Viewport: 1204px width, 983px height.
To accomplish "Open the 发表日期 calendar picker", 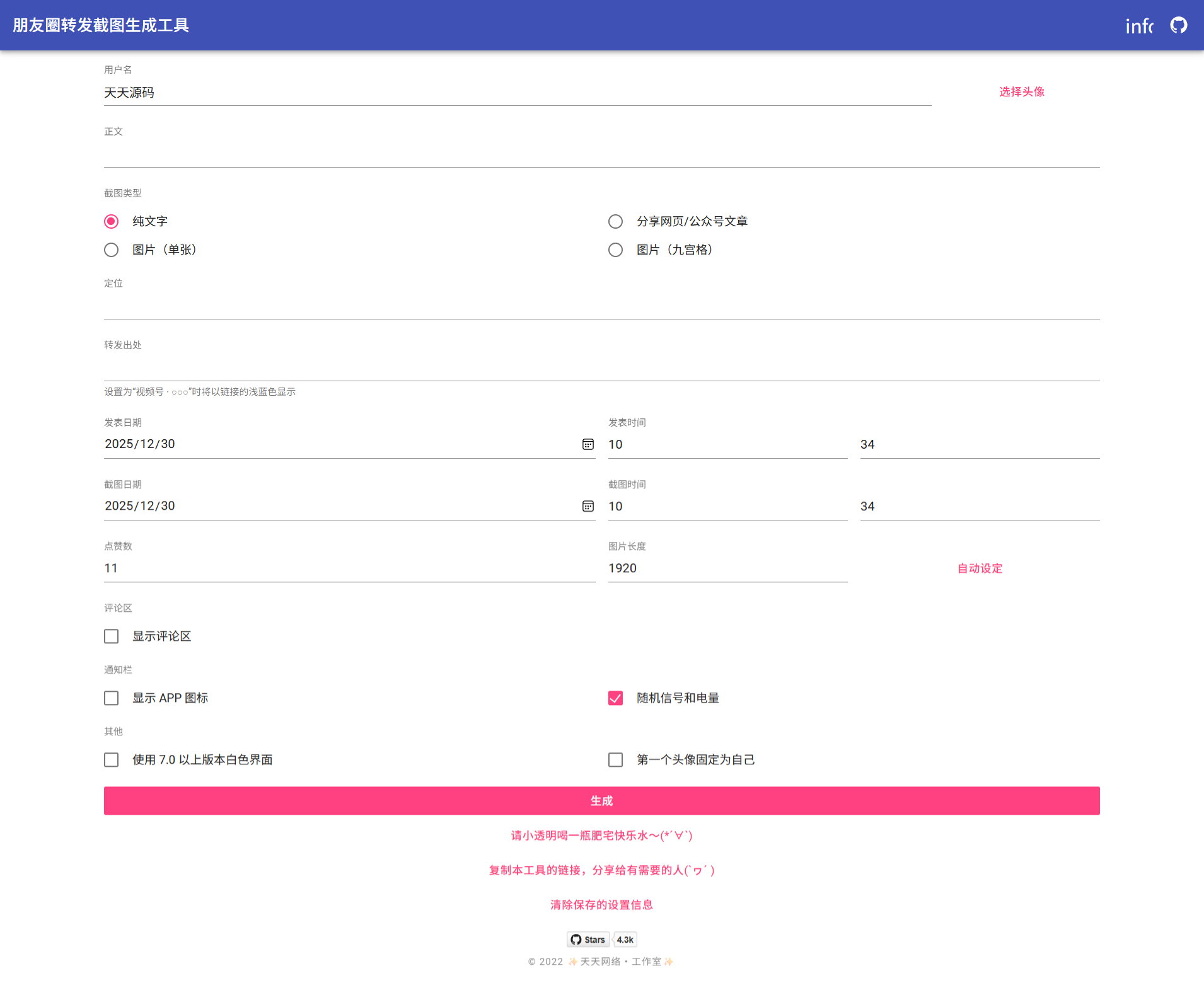I will [588, 444].
